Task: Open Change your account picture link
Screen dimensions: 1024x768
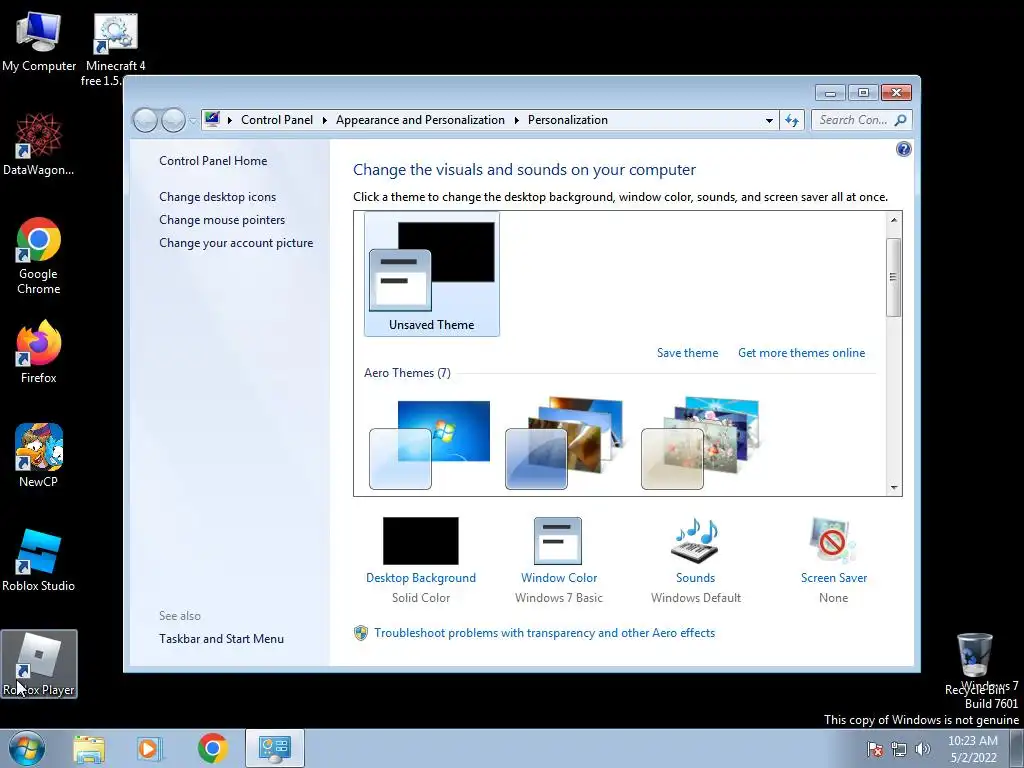Action: click(236, 242)
